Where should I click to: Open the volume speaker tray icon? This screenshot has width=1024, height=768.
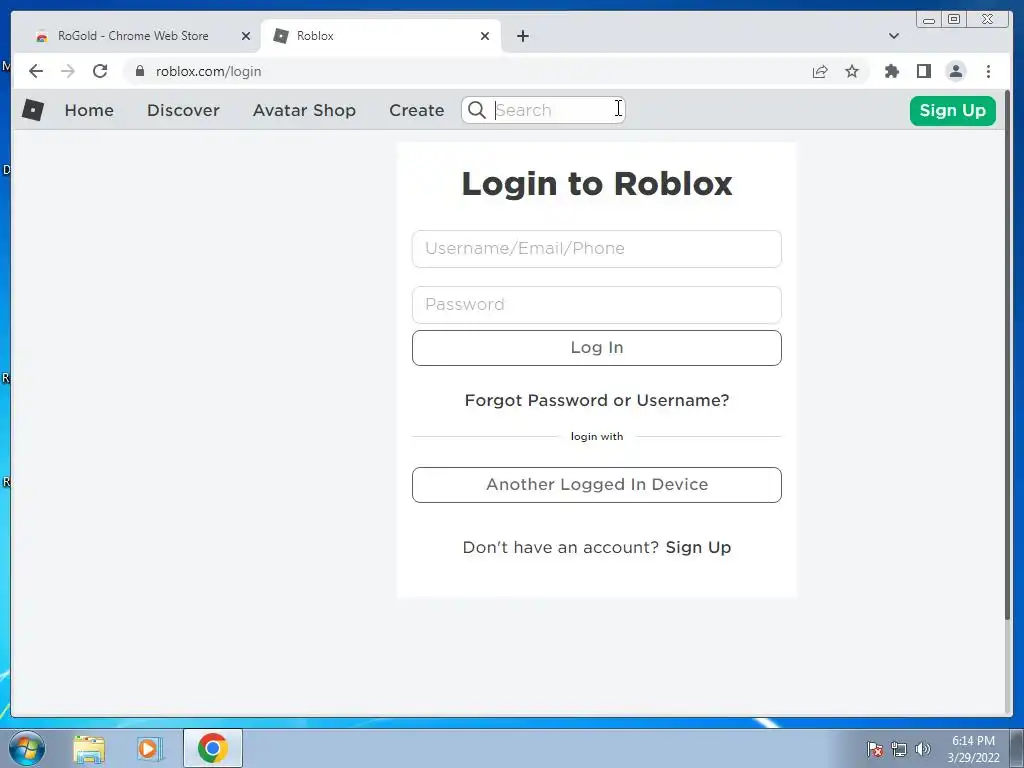(922, 749)
